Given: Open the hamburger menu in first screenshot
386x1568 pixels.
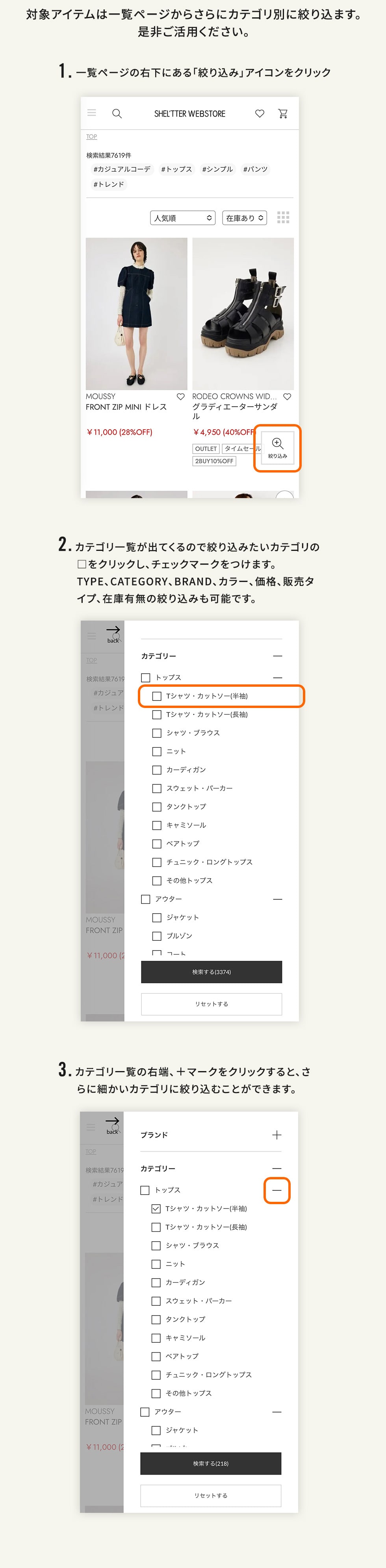Looking at the screenshot, I should [x=92, y=113].
